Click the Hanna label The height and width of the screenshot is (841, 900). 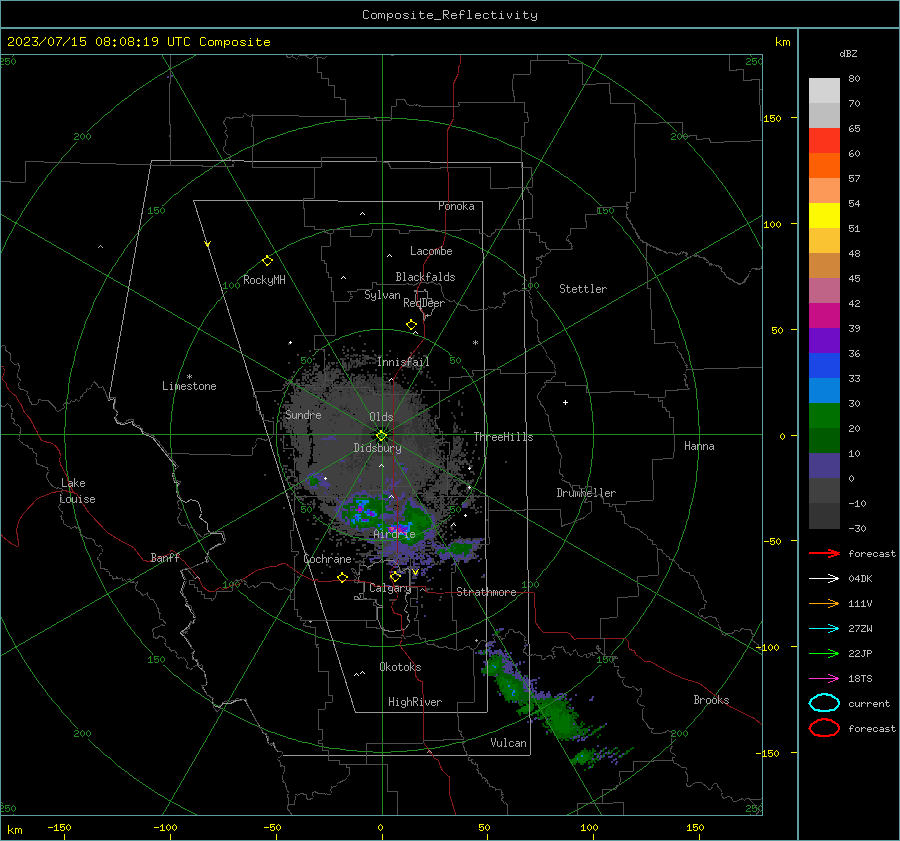point(699,446)
